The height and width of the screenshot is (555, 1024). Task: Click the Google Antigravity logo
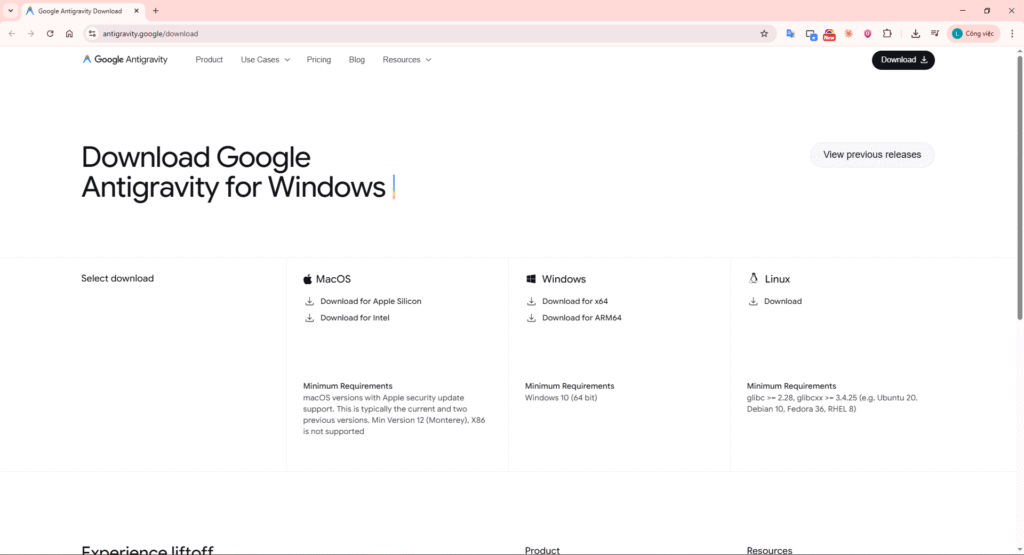tap(125, 60)
